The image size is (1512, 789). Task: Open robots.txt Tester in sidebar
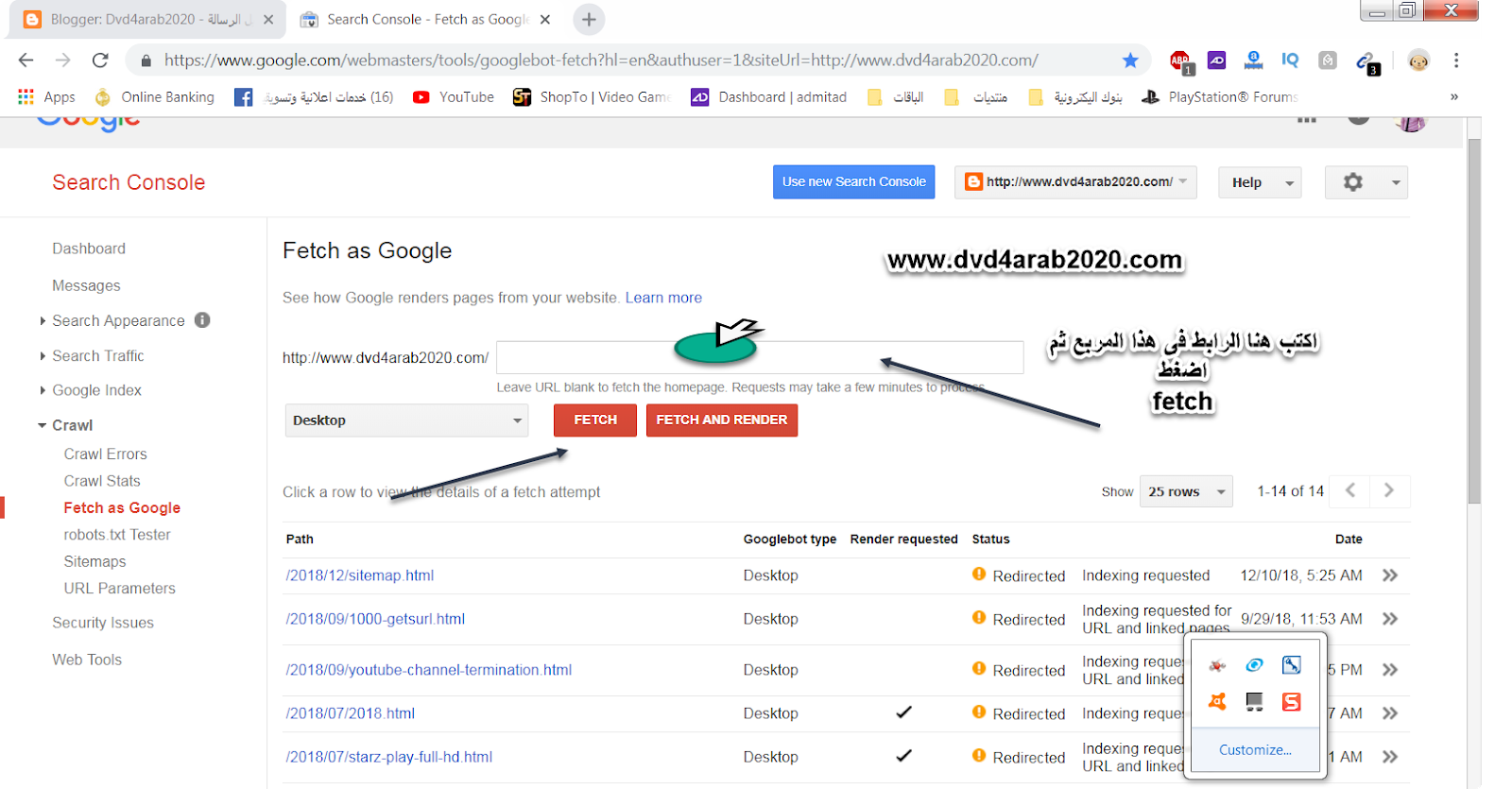(x=117, y=535)
